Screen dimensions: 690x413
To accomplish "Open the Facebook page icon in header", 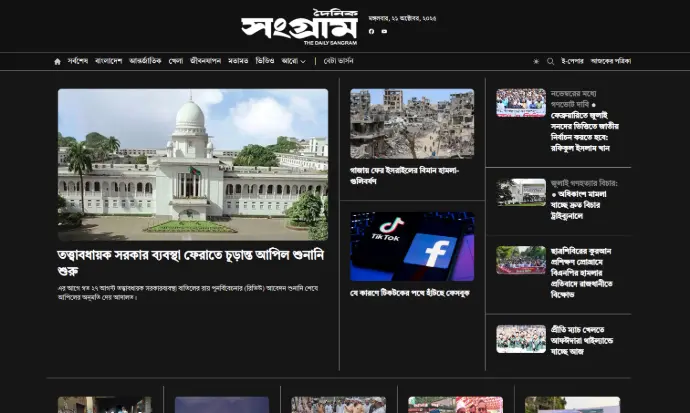I will tap(371, 31).
